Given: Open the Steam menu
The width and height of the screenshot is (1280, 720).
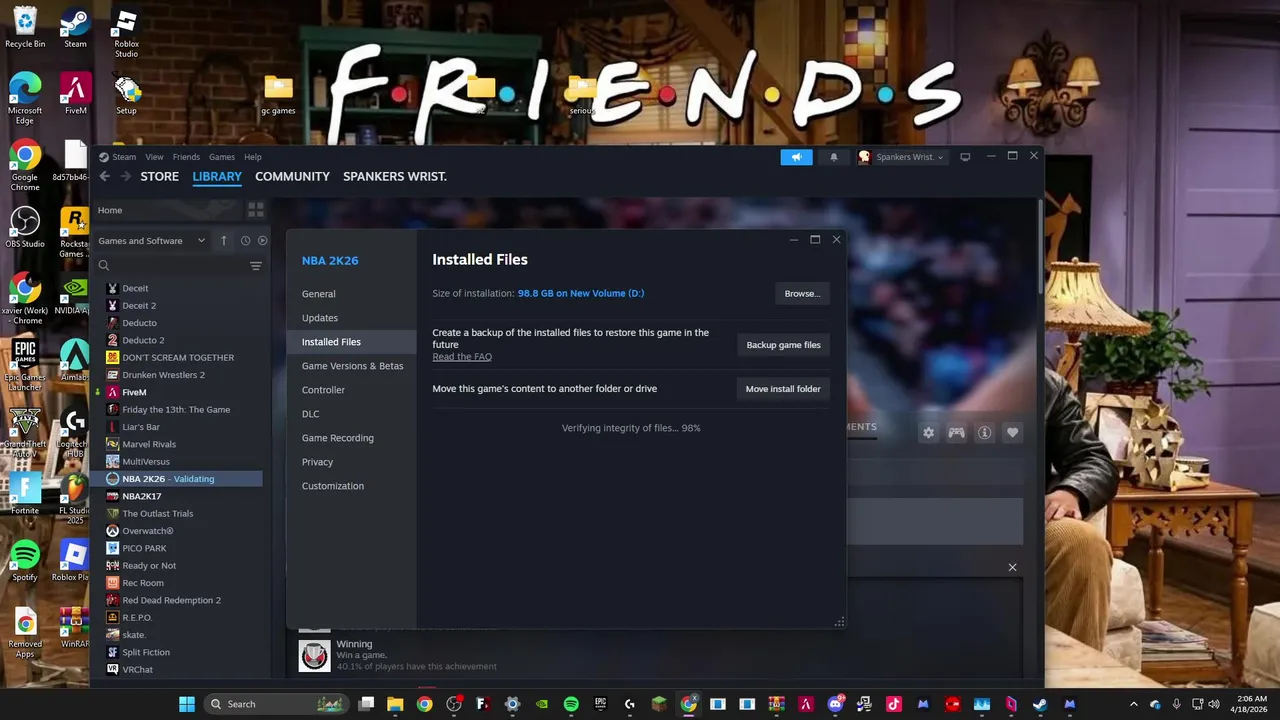Looking at the screenshot, I should 124,157.
